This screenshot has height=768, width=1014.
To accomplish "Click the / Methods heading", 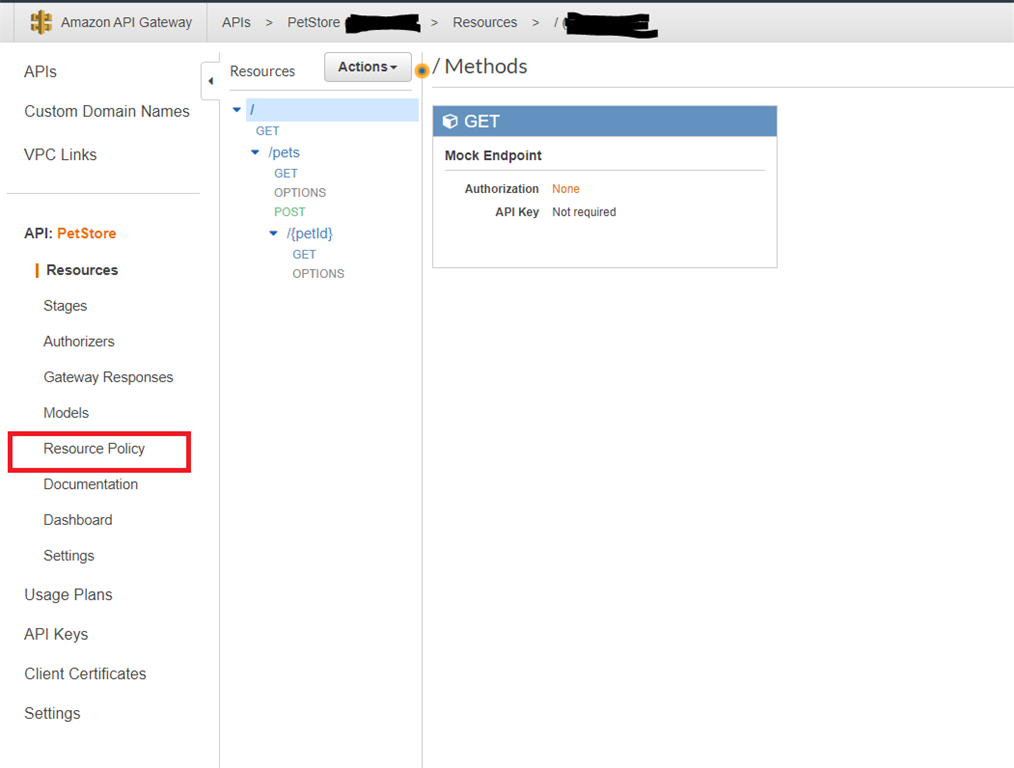I will pos(480,66).
